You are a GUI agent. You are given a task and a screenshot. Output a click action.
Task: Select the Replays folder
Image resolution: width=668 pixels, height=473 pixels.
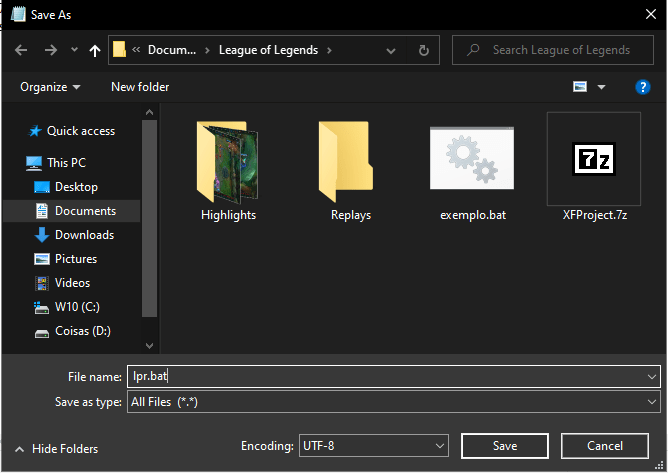point(351,170)
